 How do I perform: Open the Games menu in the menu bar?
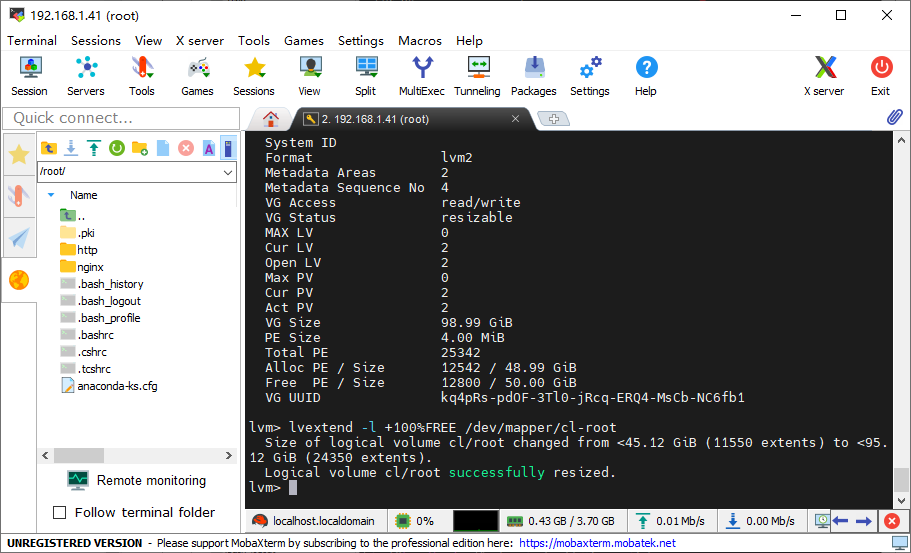304,41
